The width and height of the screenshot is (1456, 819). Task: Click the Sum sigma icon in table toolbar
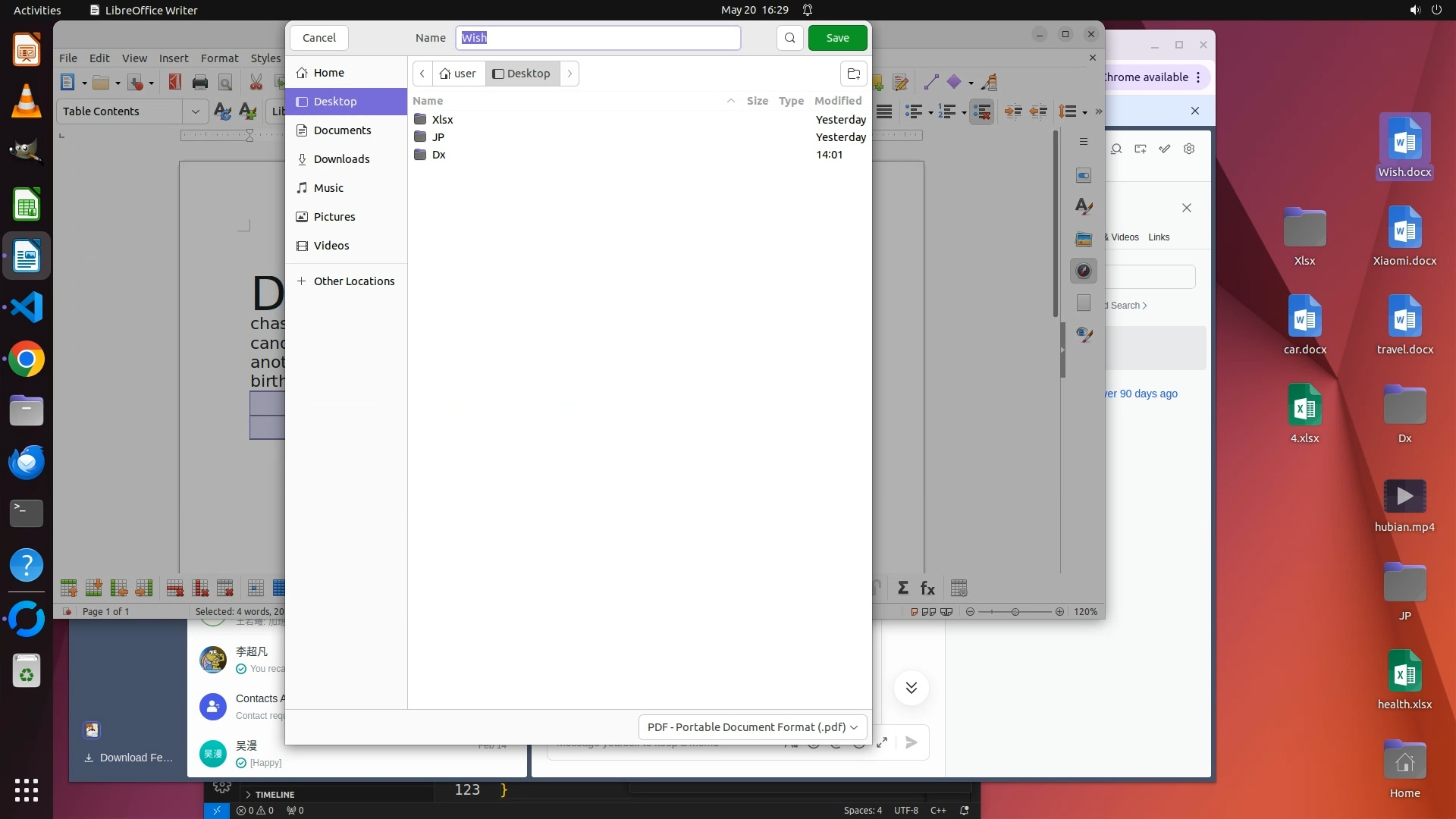902,588
